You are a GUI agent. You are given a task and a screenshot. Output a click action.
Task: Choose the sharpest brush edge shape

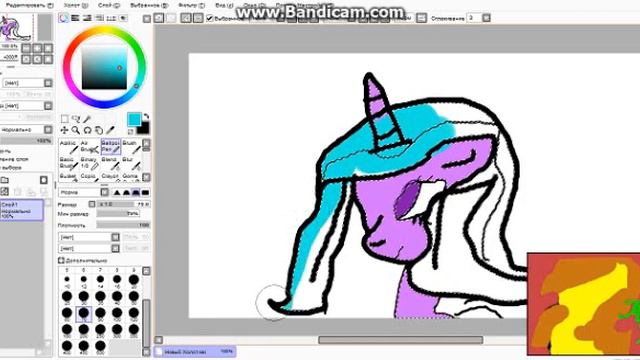tap(117, 192)
